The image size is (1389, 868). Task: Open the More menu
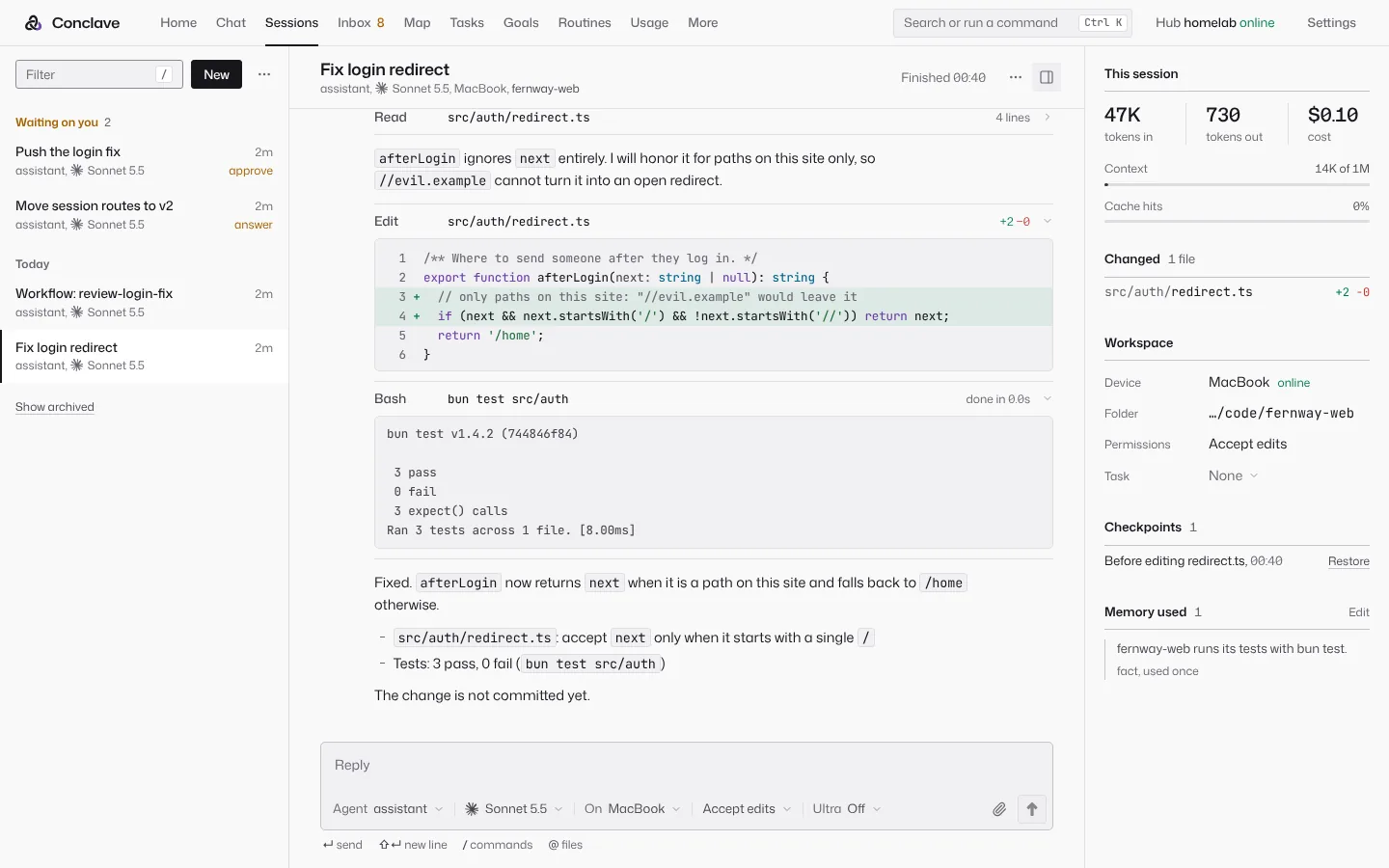pos(703,23)
